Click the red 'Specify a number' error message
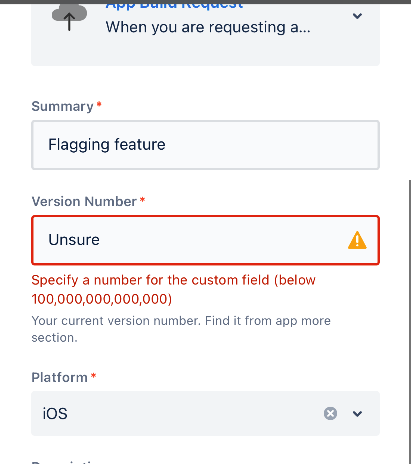The height and width of the screenshot is (464, 411). tap(173, 289)
